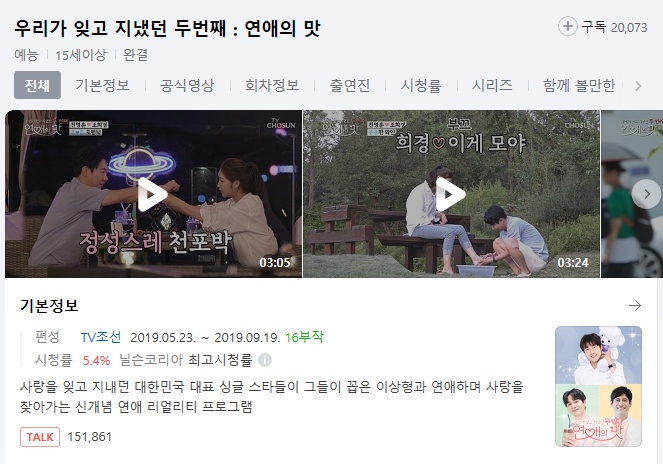Open the program poster thumbnail
663x464 pixels.
tap(598, 386)
